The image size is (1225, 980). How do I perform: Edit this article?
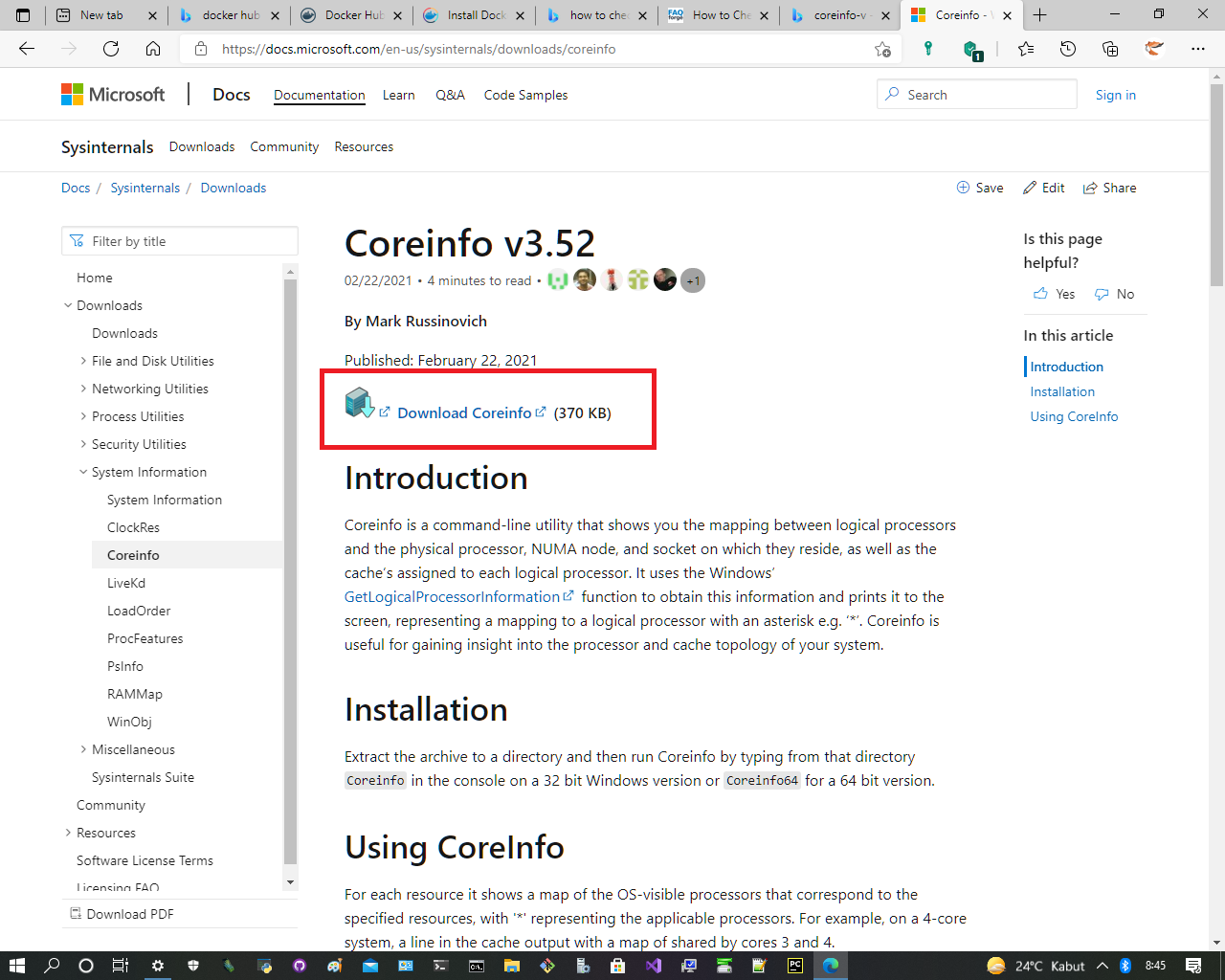tap(1043, 188)
